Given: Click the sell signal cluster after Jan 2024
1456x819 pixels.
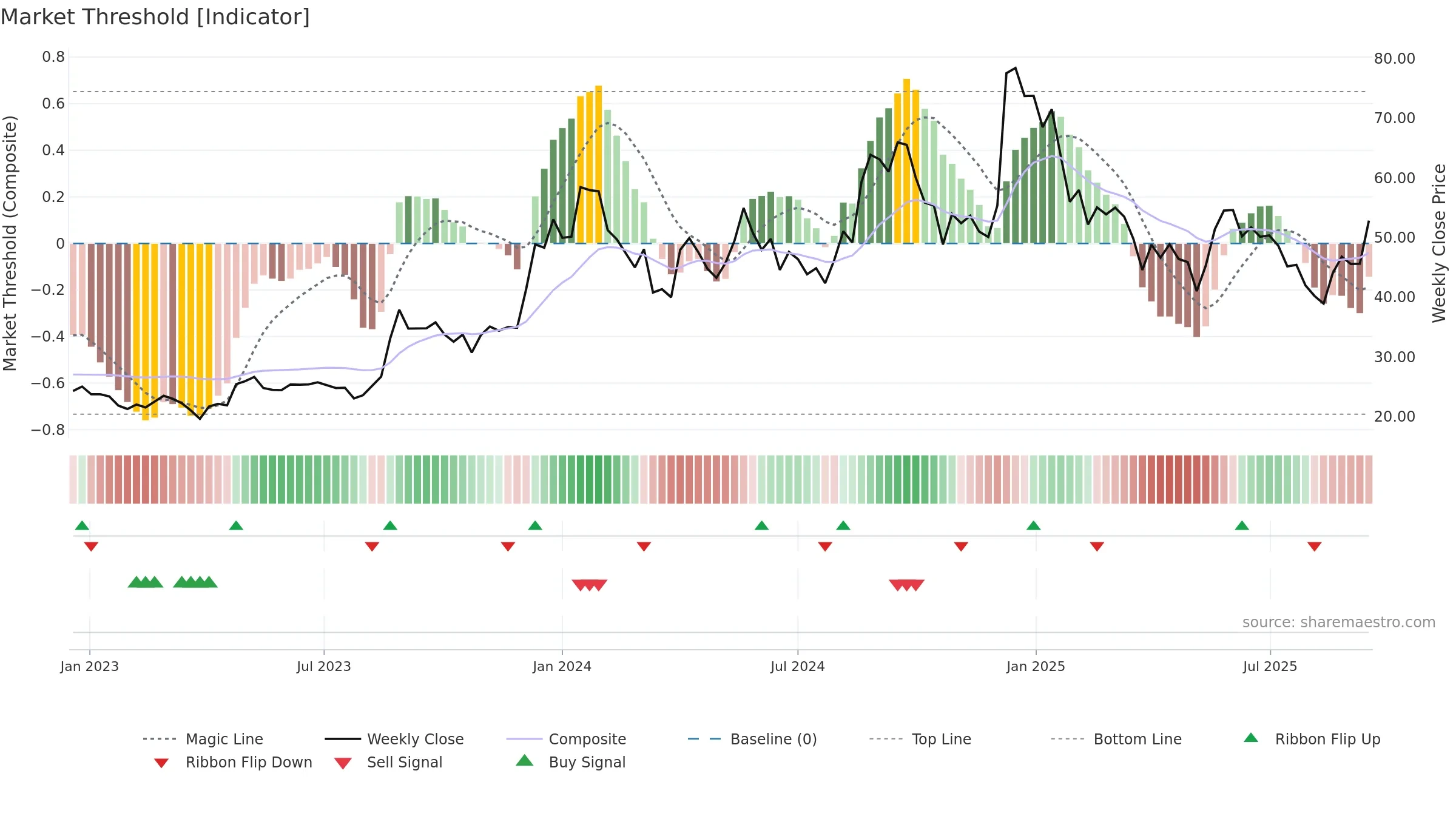Looking at the screenshot, I should point(590,585).
